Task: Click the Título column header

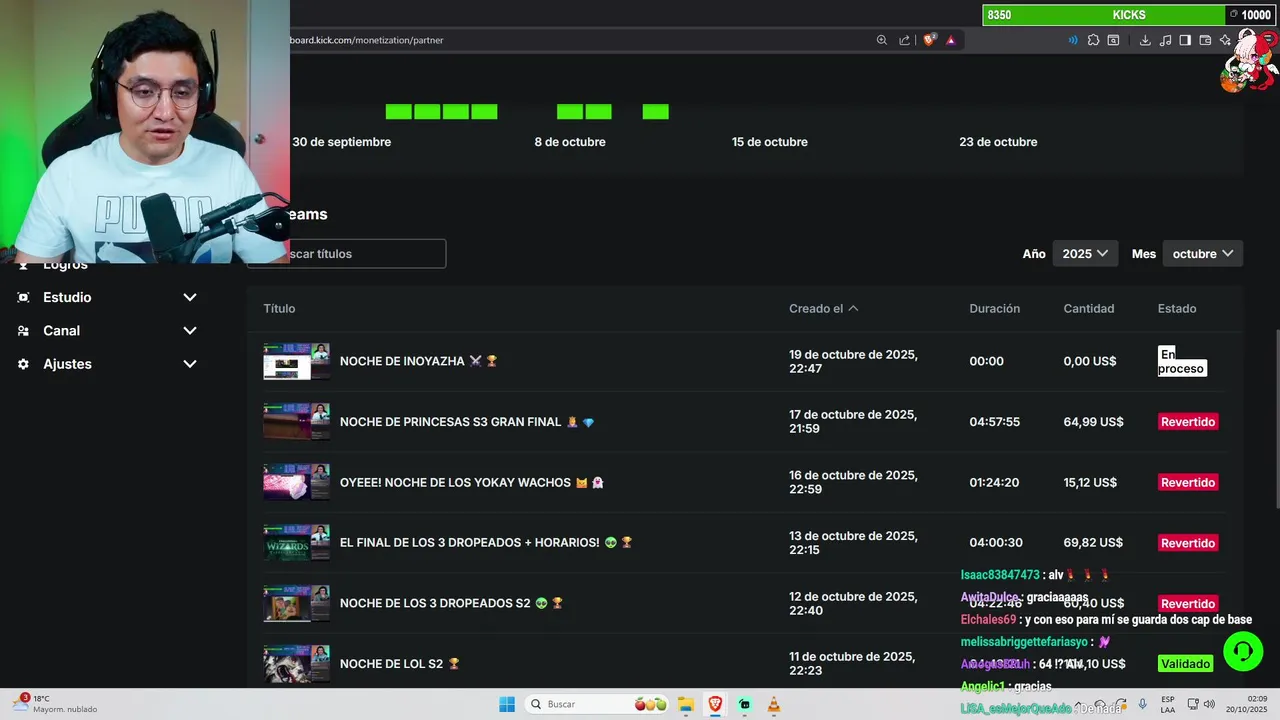Action: 279,309
